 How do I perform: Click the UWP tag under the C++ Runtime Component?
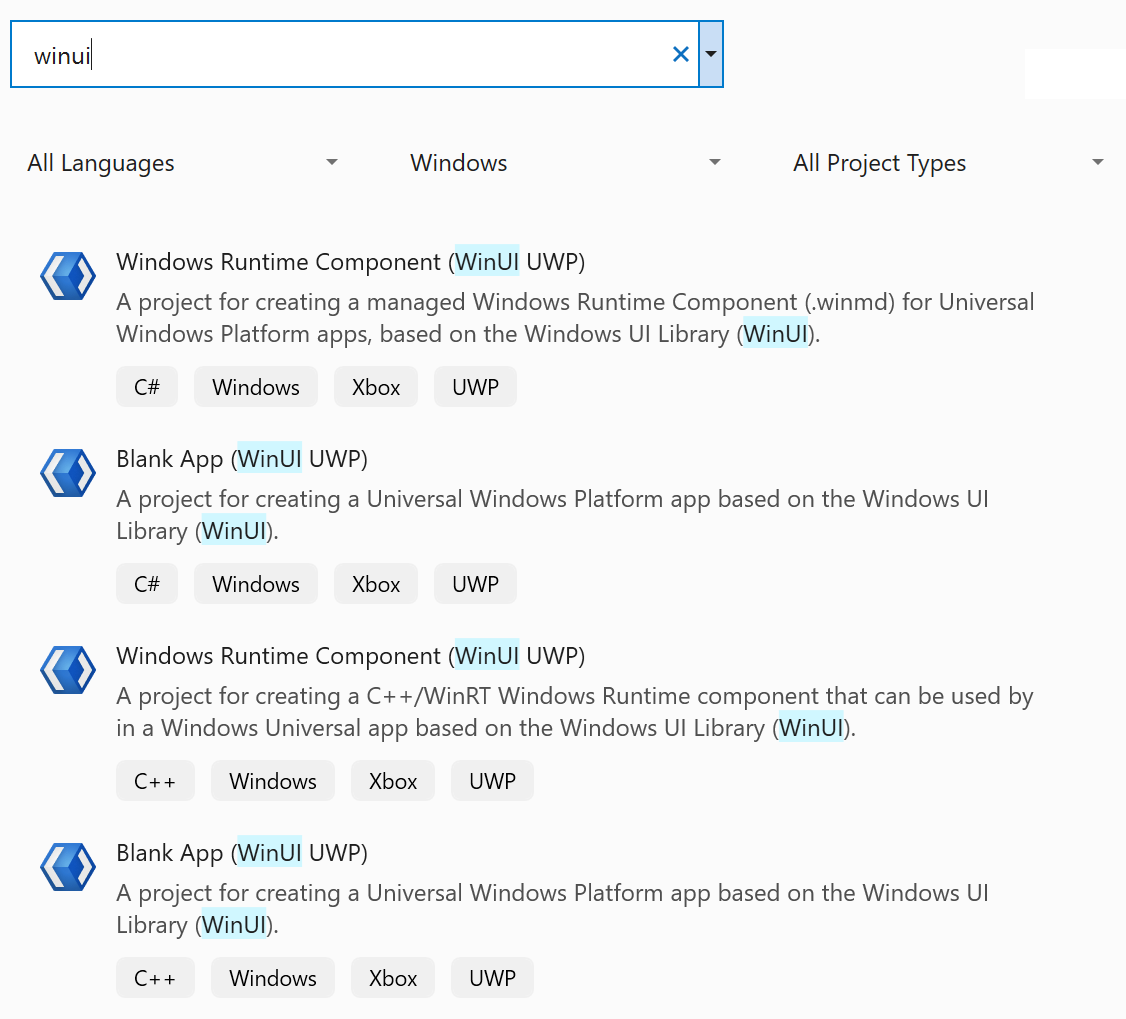click(x=492, y=780)
